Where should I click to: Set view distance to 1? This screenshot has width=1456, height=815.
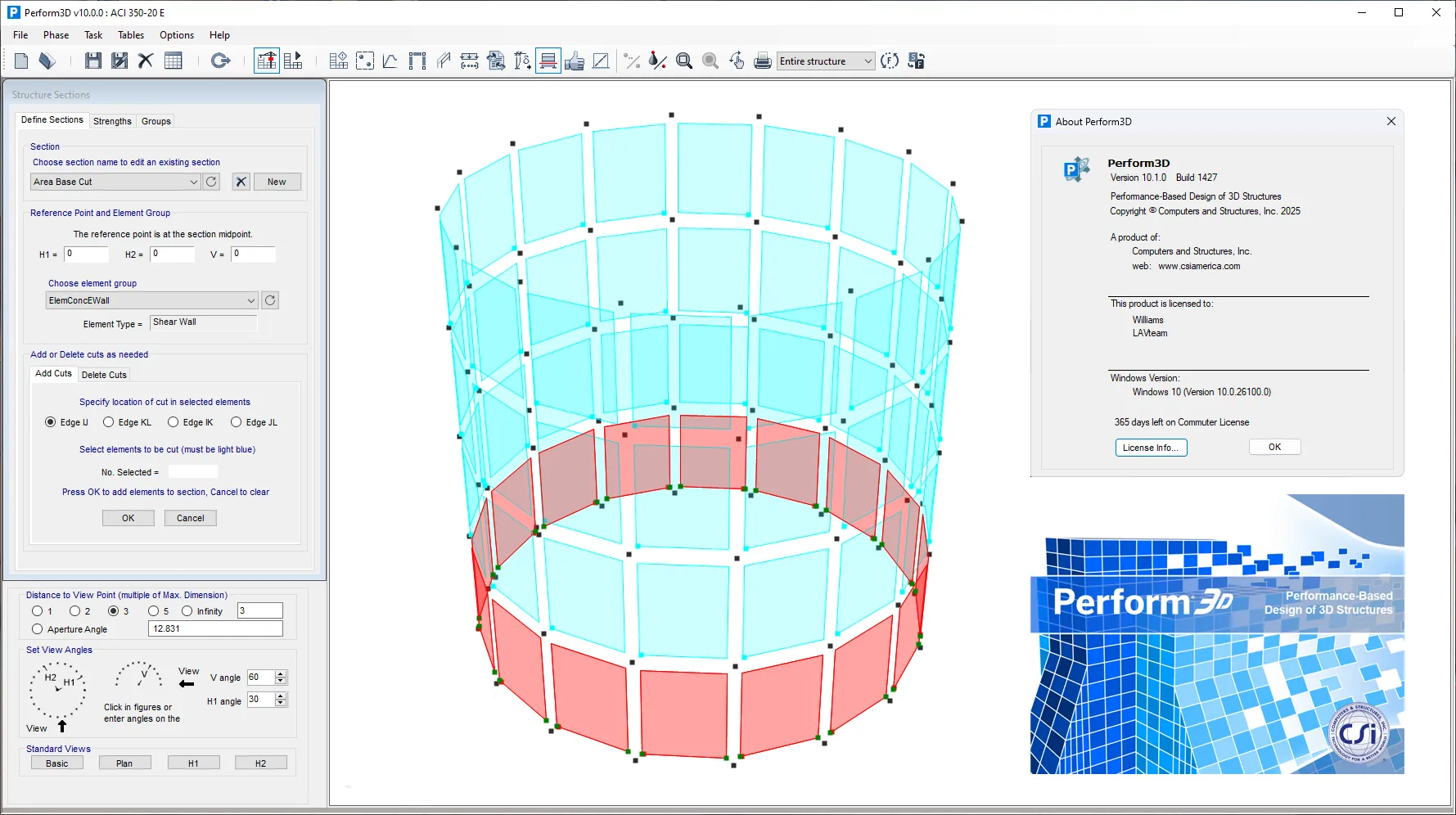click(x=37, y=611)
